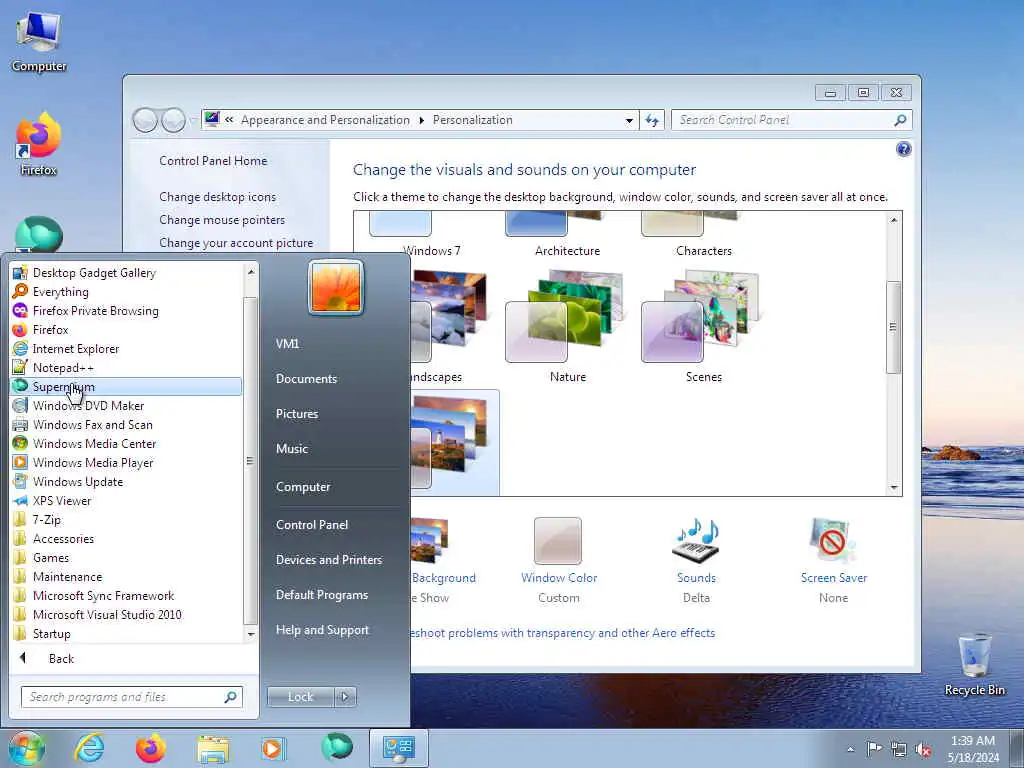Open Devices and Printers from the Start menu
The width and height of the screenshot is (1024, 768).
[329, 560]
